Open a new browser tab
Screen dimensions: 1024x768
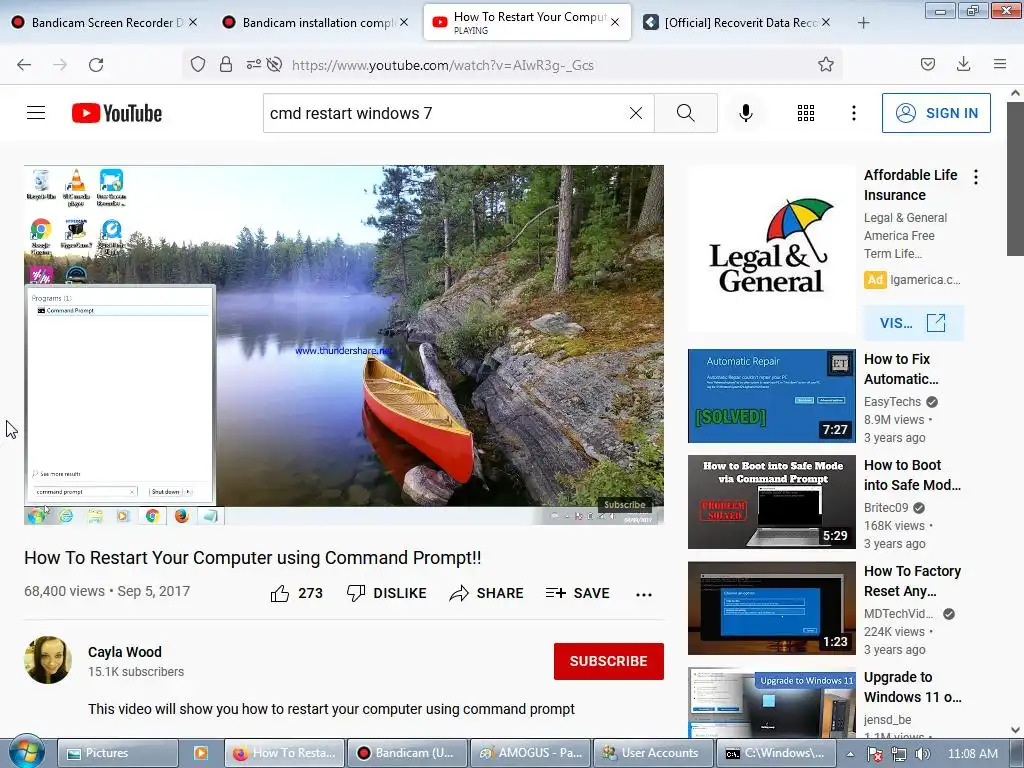(863, 23)
